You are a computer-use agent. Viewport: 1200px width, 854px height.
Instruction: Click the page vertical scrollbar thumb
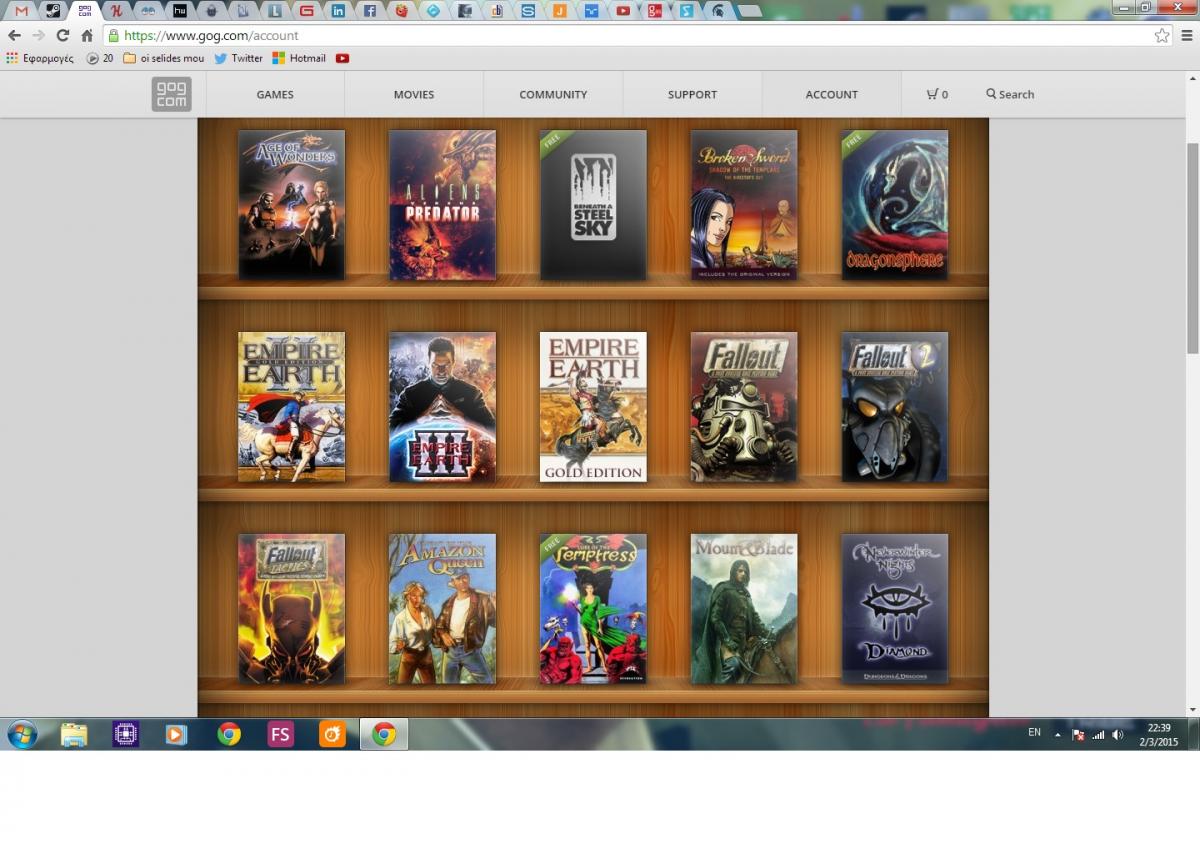[x=1192, y=247]
